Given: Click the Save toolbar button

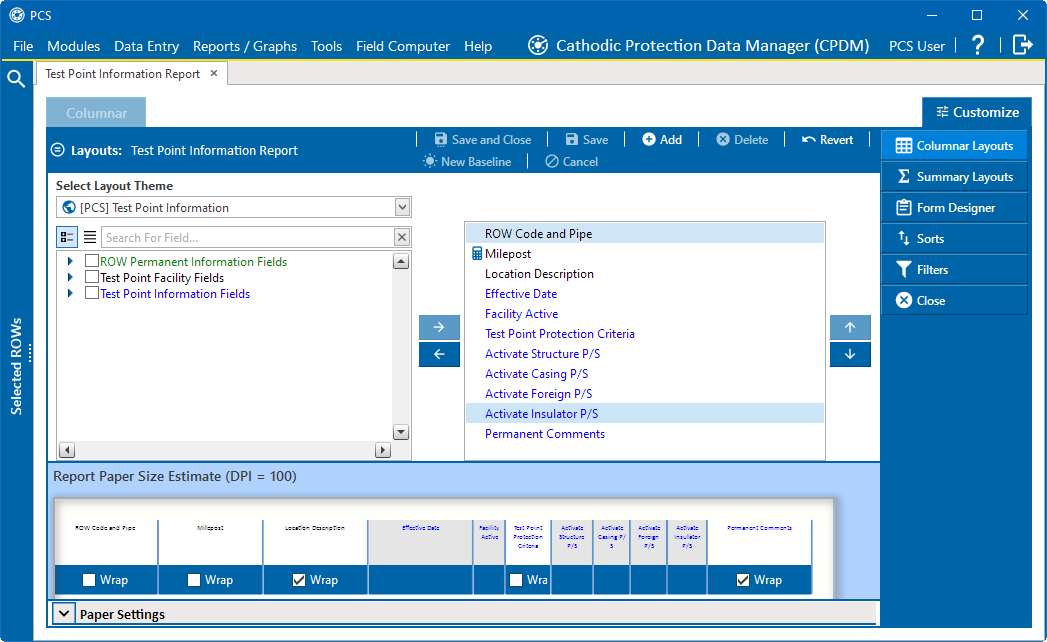Looking at the screenshot, I should tap(586, 140).
